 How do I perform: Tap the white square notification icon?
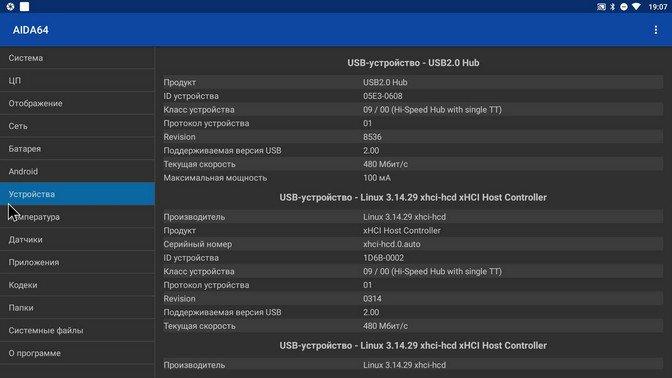point(24,6)
